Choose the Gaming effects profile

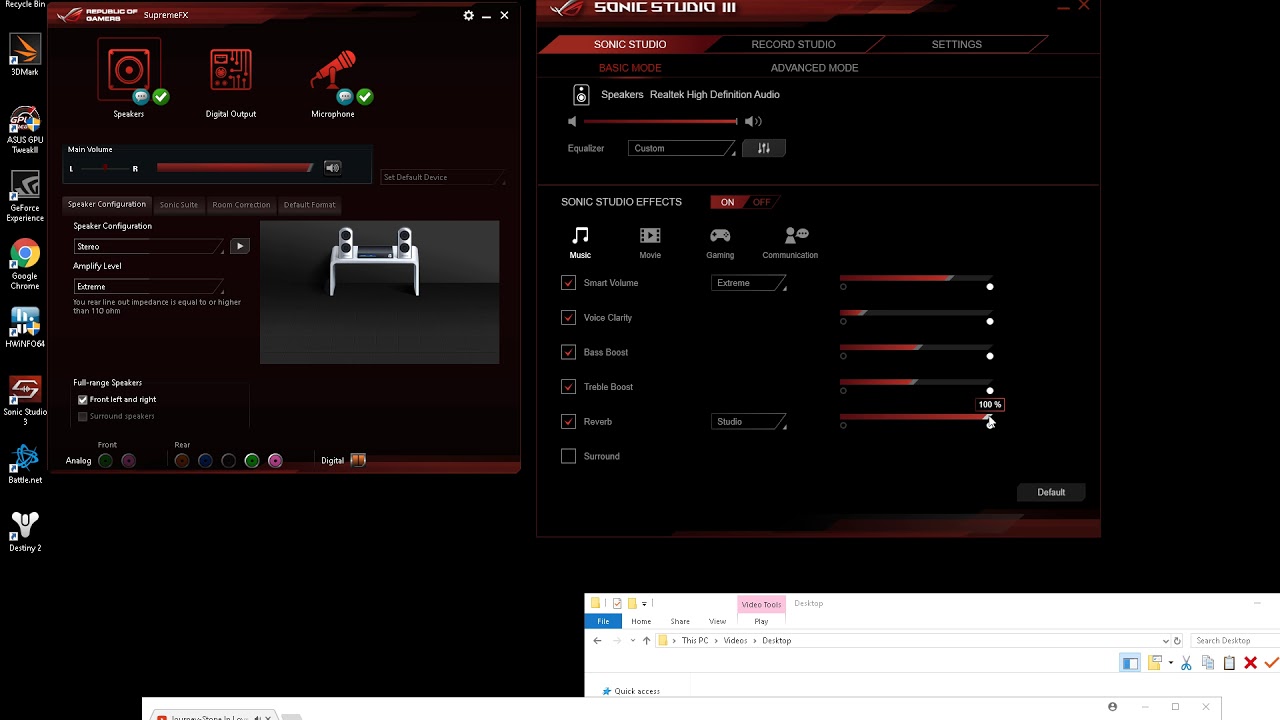(720, 240)
